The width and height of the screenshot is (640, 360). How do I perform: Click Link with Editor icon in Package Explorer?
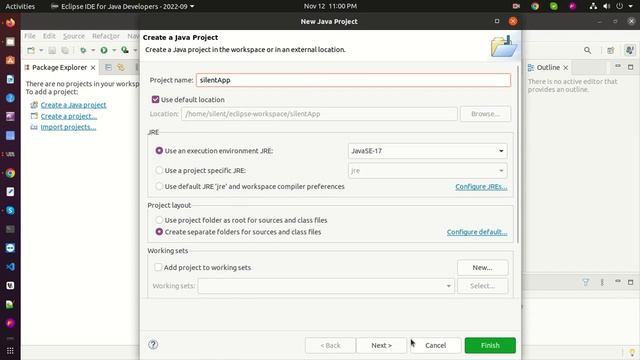pos(121,67)
